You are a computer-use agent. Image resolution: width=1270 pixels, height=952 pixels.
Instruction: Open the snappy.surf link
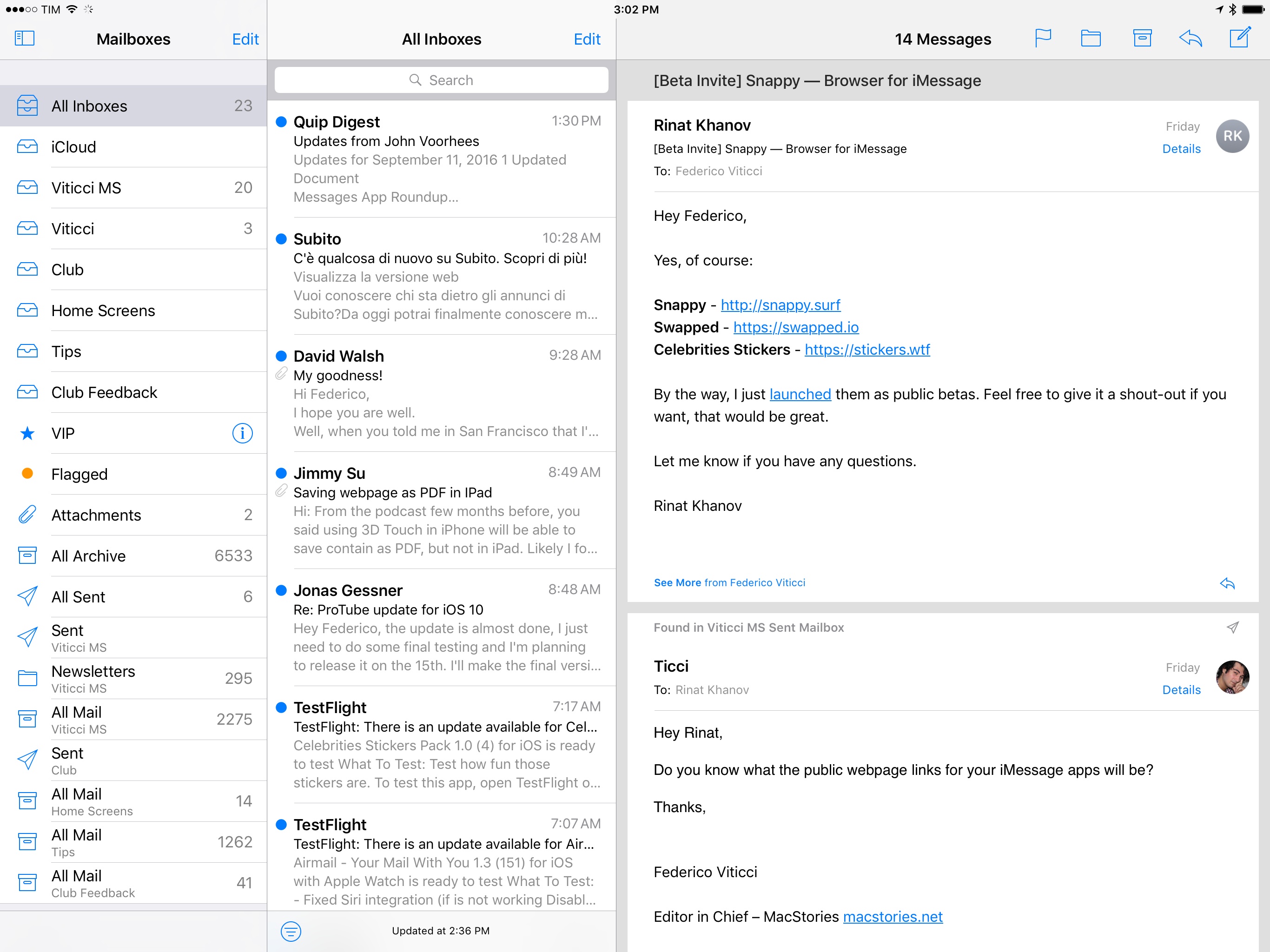pyautogui.click(x=780, y=305)
